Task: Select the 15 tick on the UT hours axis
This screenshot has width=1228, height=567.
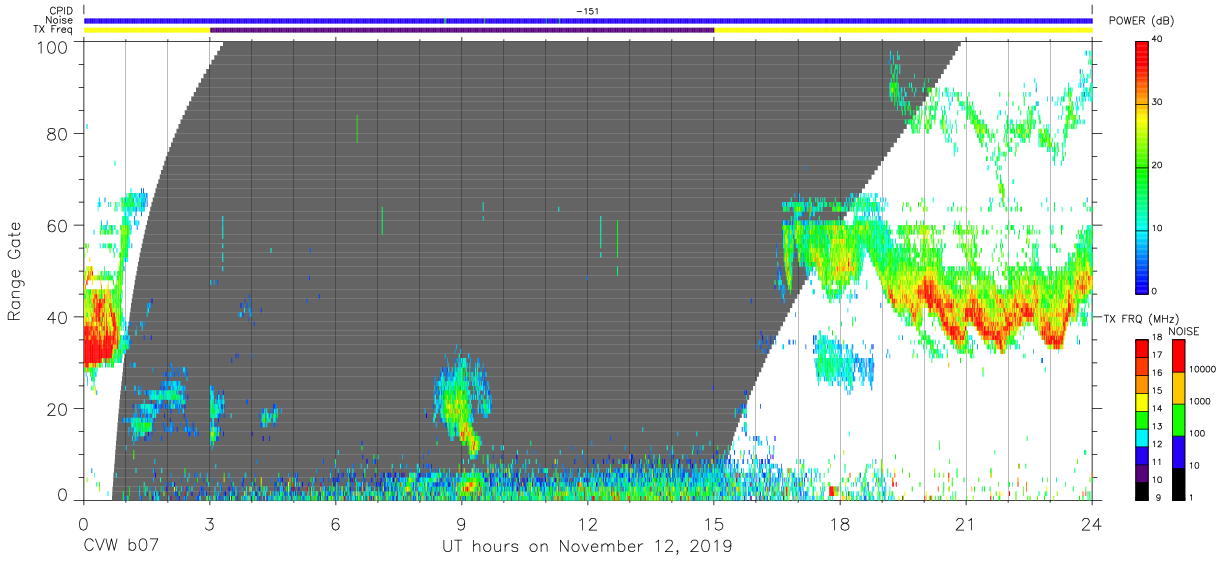Action: [x=714, y=523]
